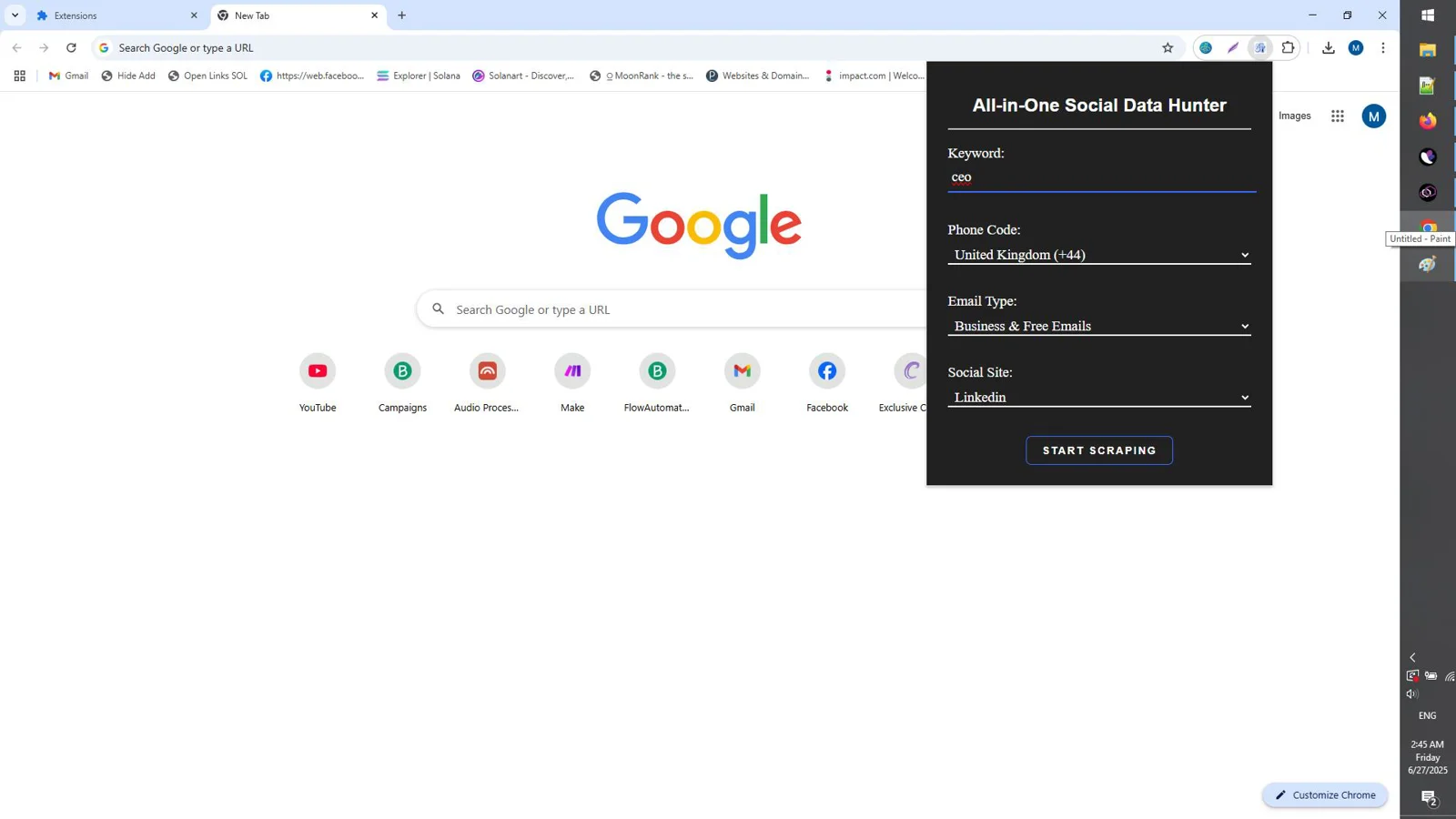Open the Websites & Domain bookmark

pos(758,76)
